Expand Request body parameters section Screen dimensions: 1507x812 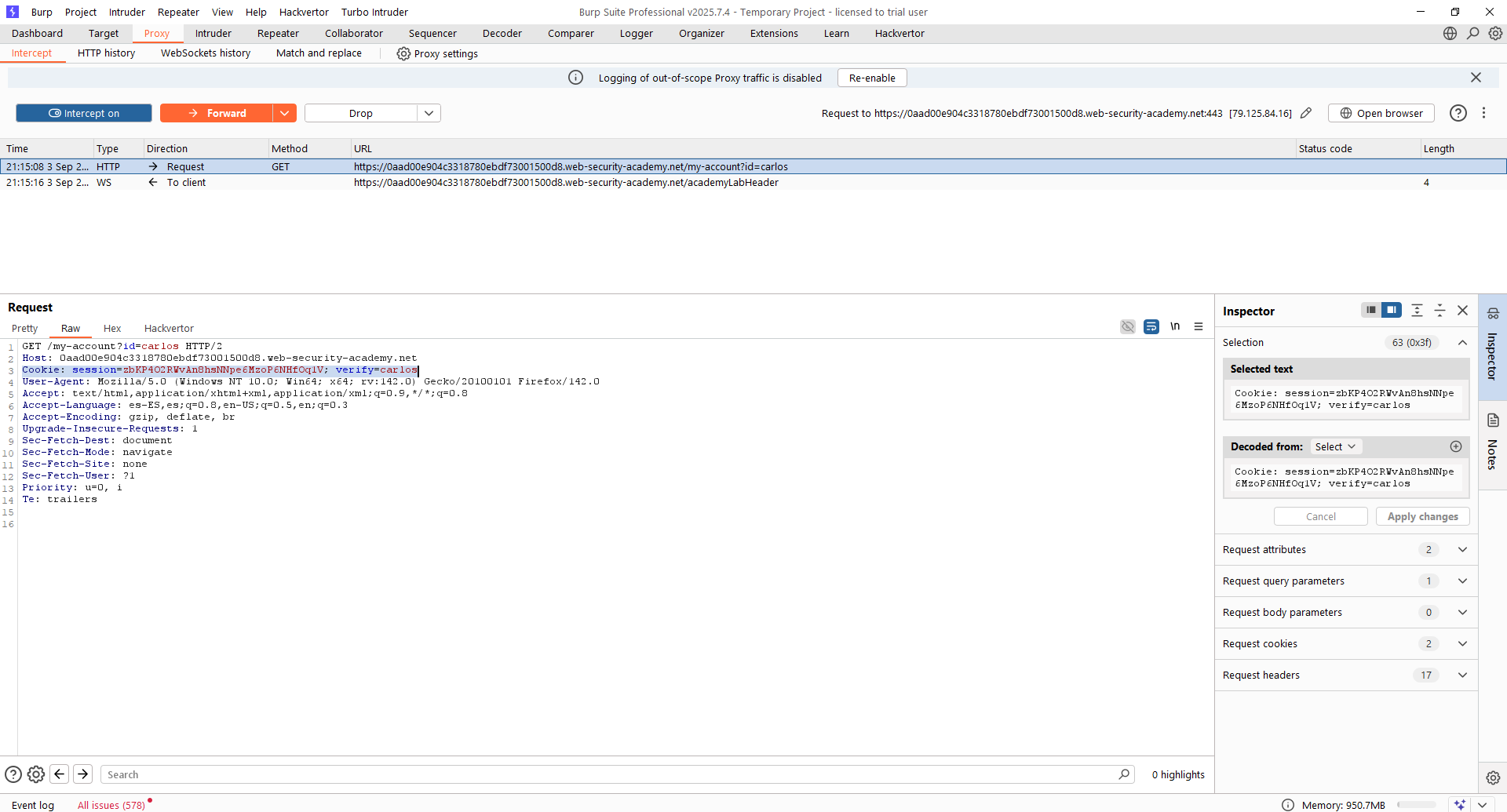[x=1462, y=612]
